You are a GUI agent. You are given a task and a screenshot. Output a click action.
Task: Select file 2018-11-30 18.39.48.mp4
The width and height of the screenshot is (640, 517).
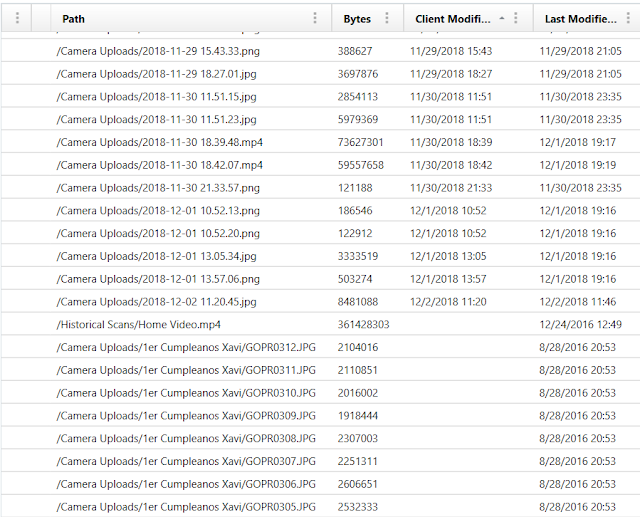[160, 142]
